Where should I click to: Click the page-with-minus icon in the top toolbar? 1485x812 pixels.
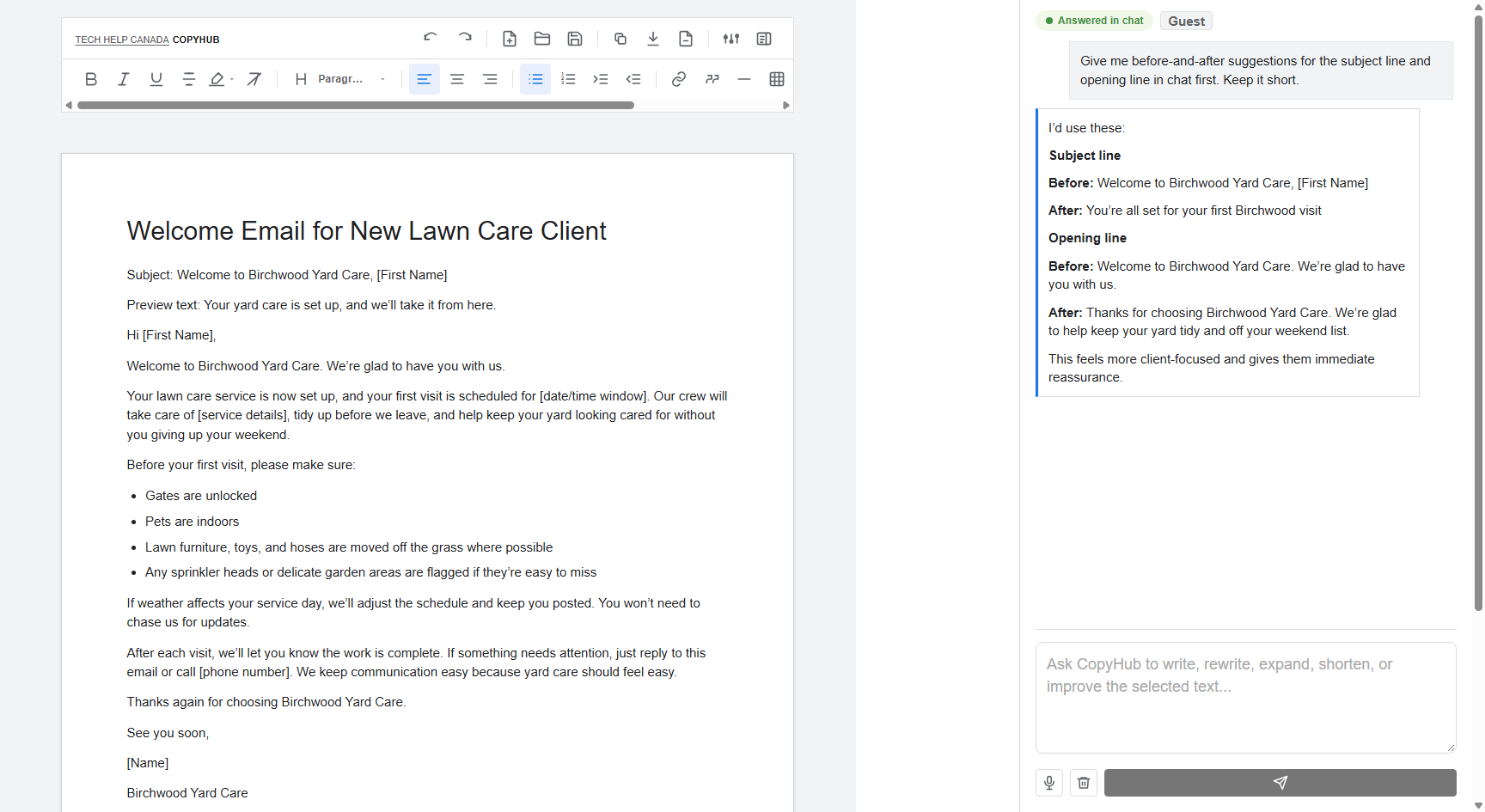(686, 39)
